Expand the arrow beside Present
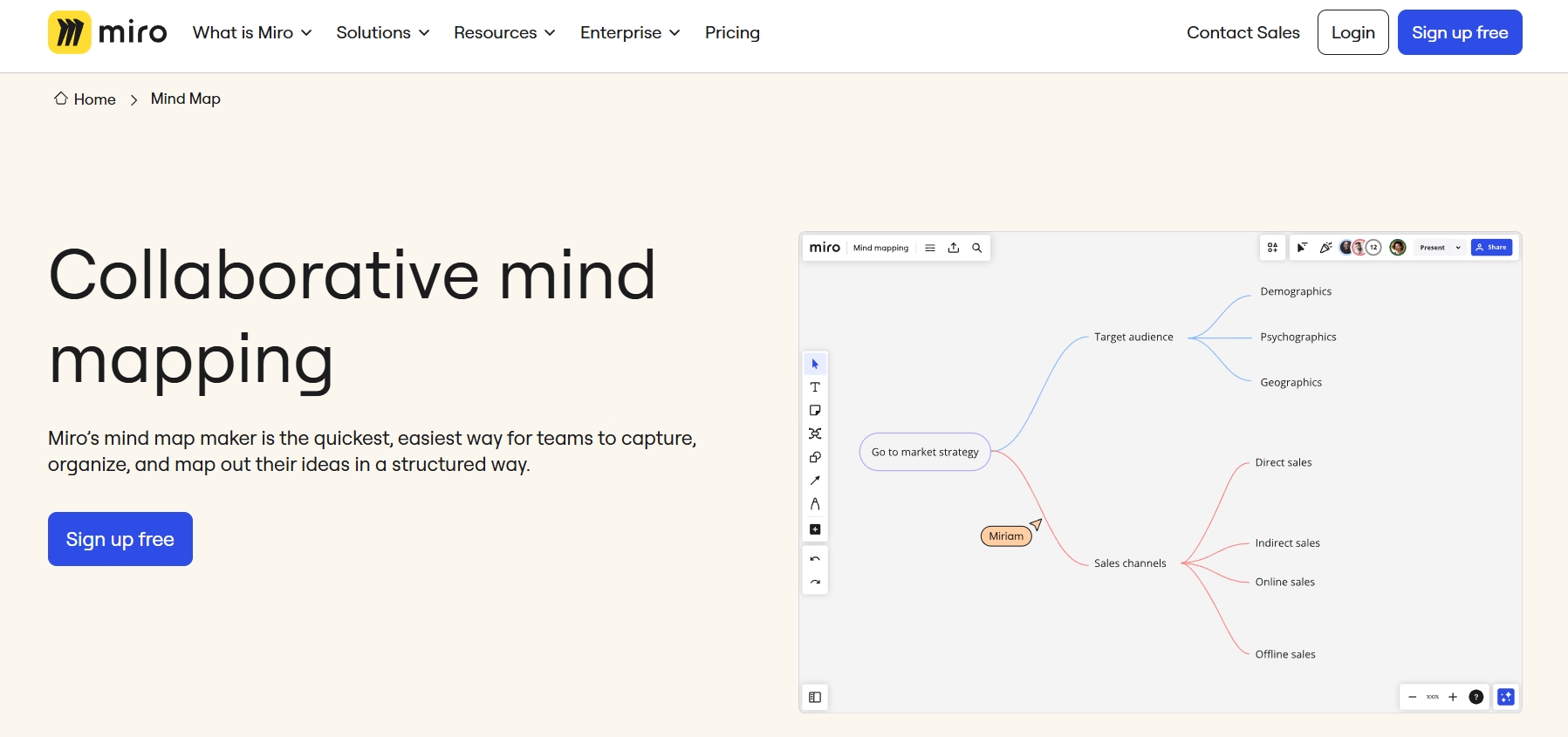 pos(1458,248)
